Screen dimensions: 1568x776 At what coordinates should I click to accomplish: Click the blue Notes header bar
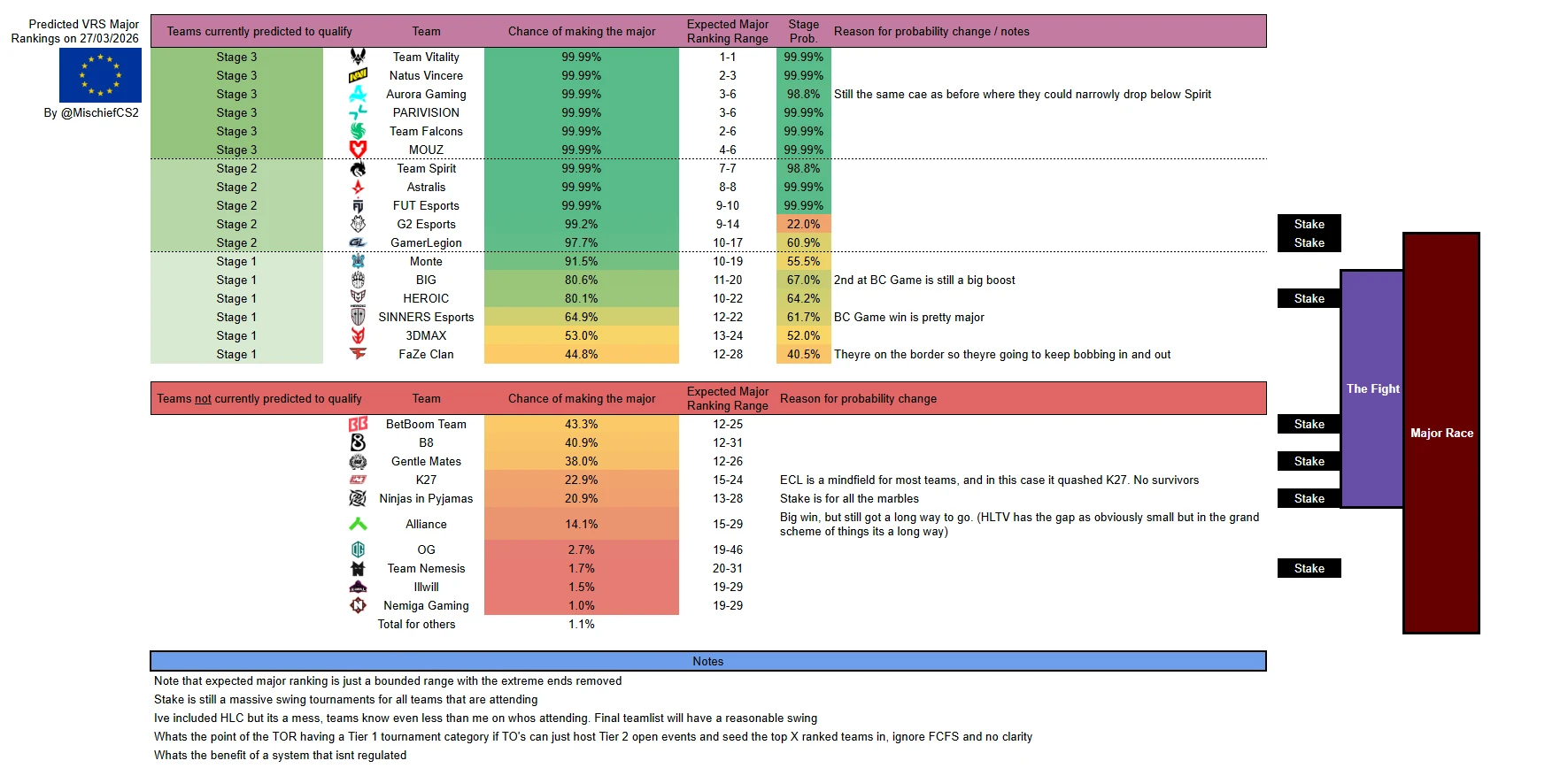click(707, 661)
